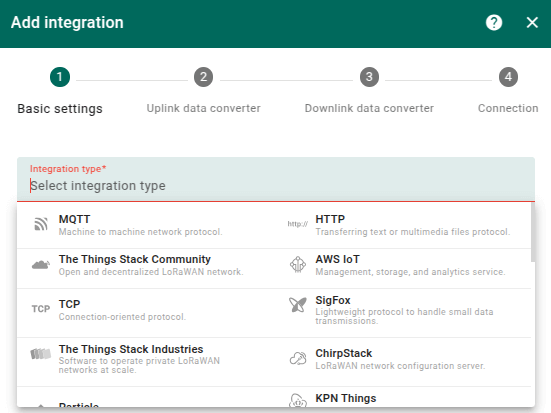This screenshot has width=551, height=413.
Task: Click The Things Stack Community cloud icon
Action: [x=41, y=264]
